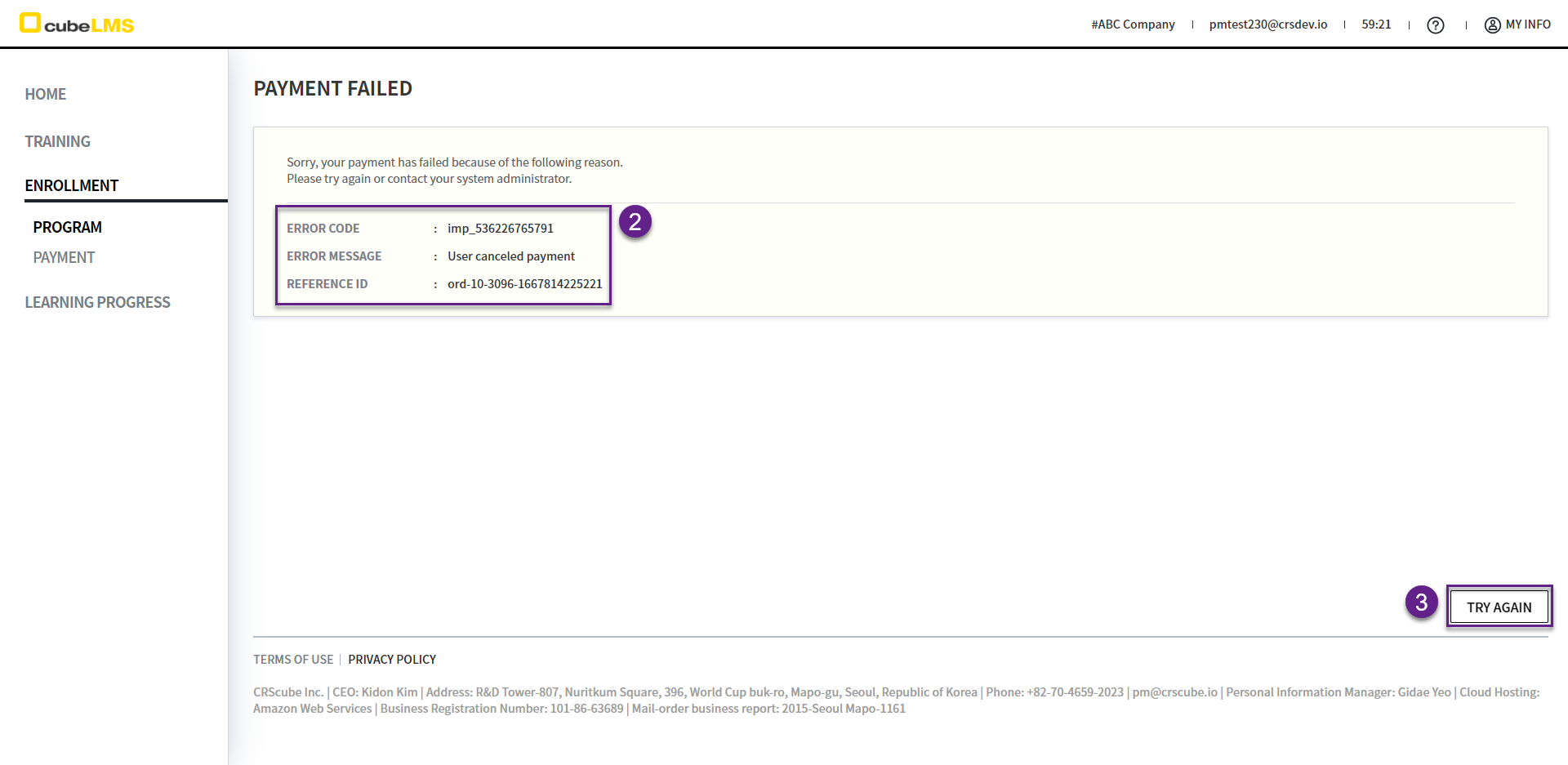Screen dimensions: 1568x765
Task: Go to HOME in the sidebar
Action: coord(46,94)
